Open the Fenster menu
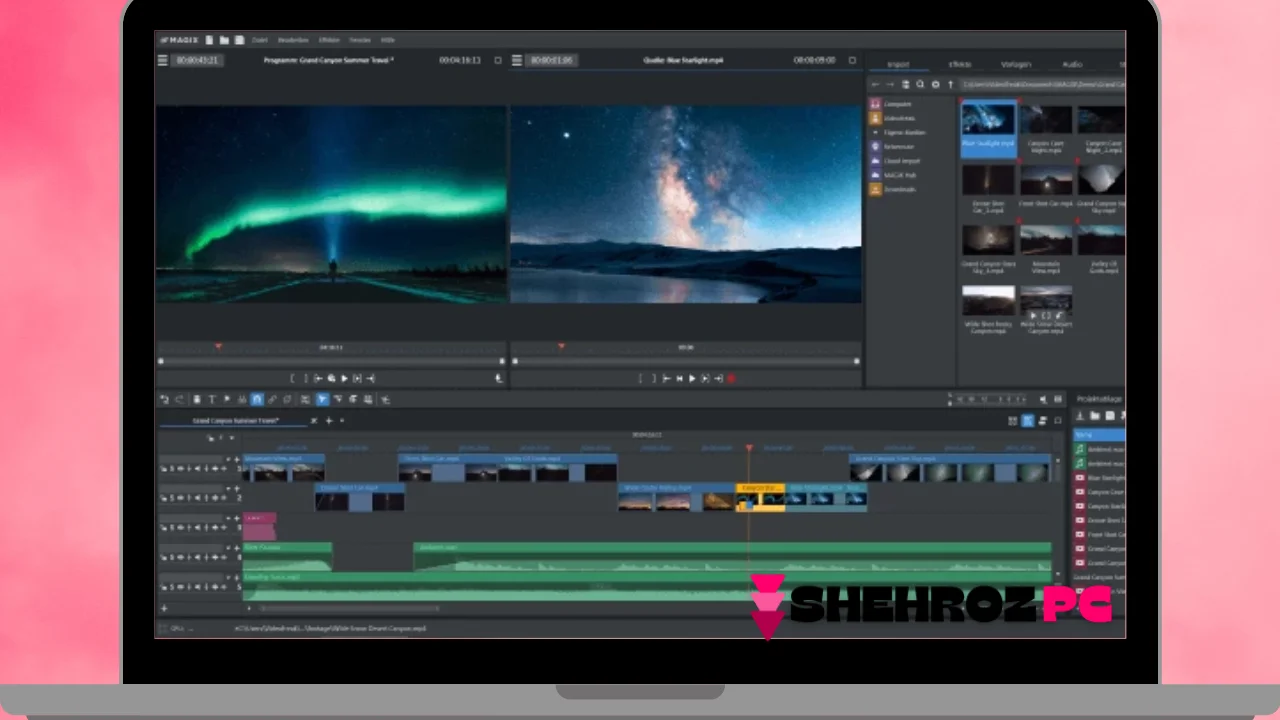 point(360,40)
